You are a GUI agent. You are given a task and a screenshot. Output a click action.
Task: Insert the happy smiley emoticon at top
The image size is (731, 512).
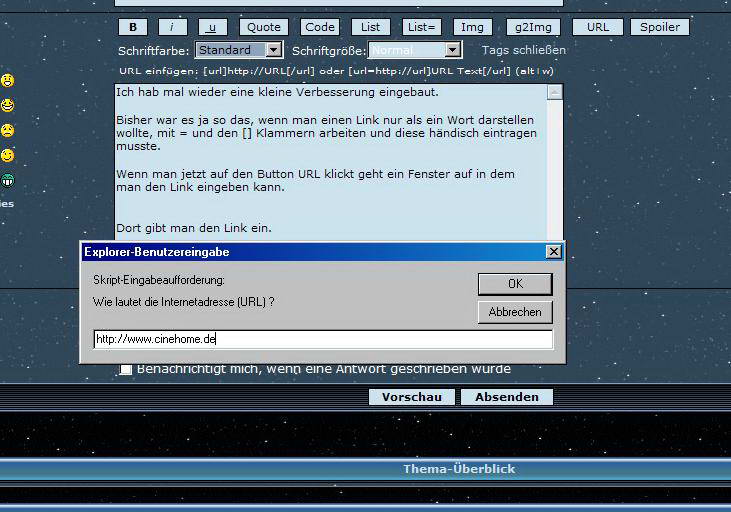click(7, 80)
